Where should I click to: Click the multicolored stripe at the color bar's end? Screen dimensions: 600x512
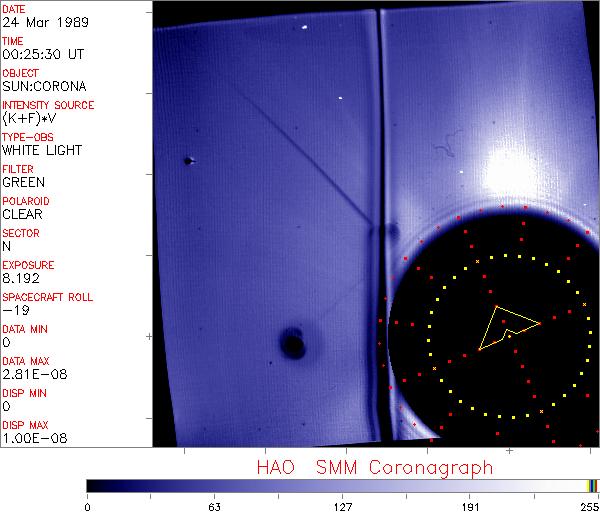click(593, 485)
